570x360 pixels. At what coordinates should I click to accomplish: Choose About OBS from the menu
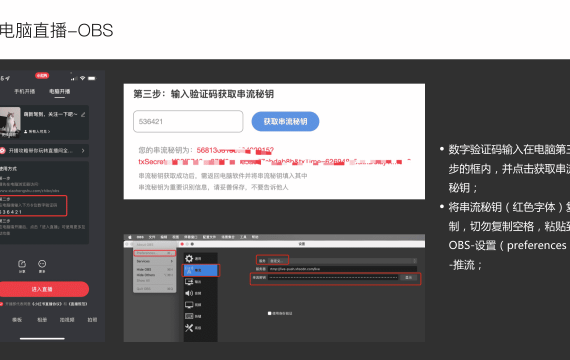pos(145,245)
